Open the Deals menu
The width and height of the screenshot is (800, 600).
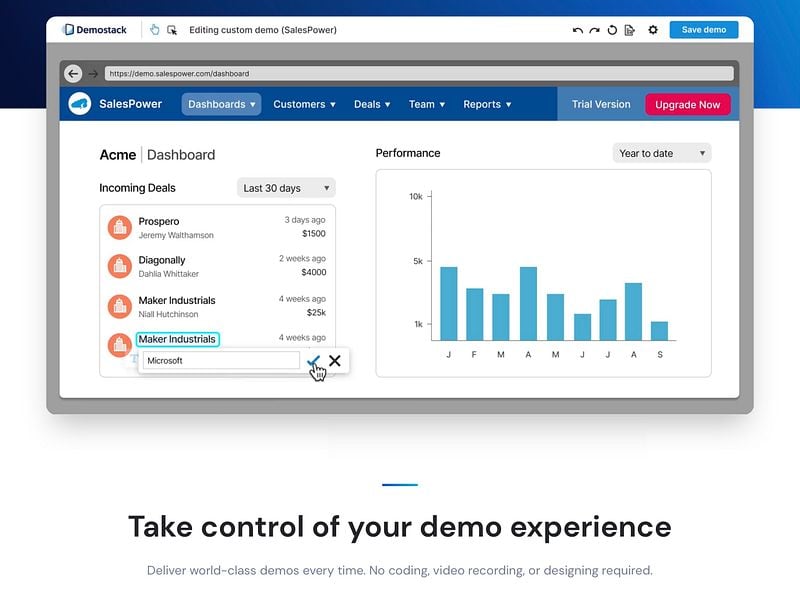click(372, 104)
